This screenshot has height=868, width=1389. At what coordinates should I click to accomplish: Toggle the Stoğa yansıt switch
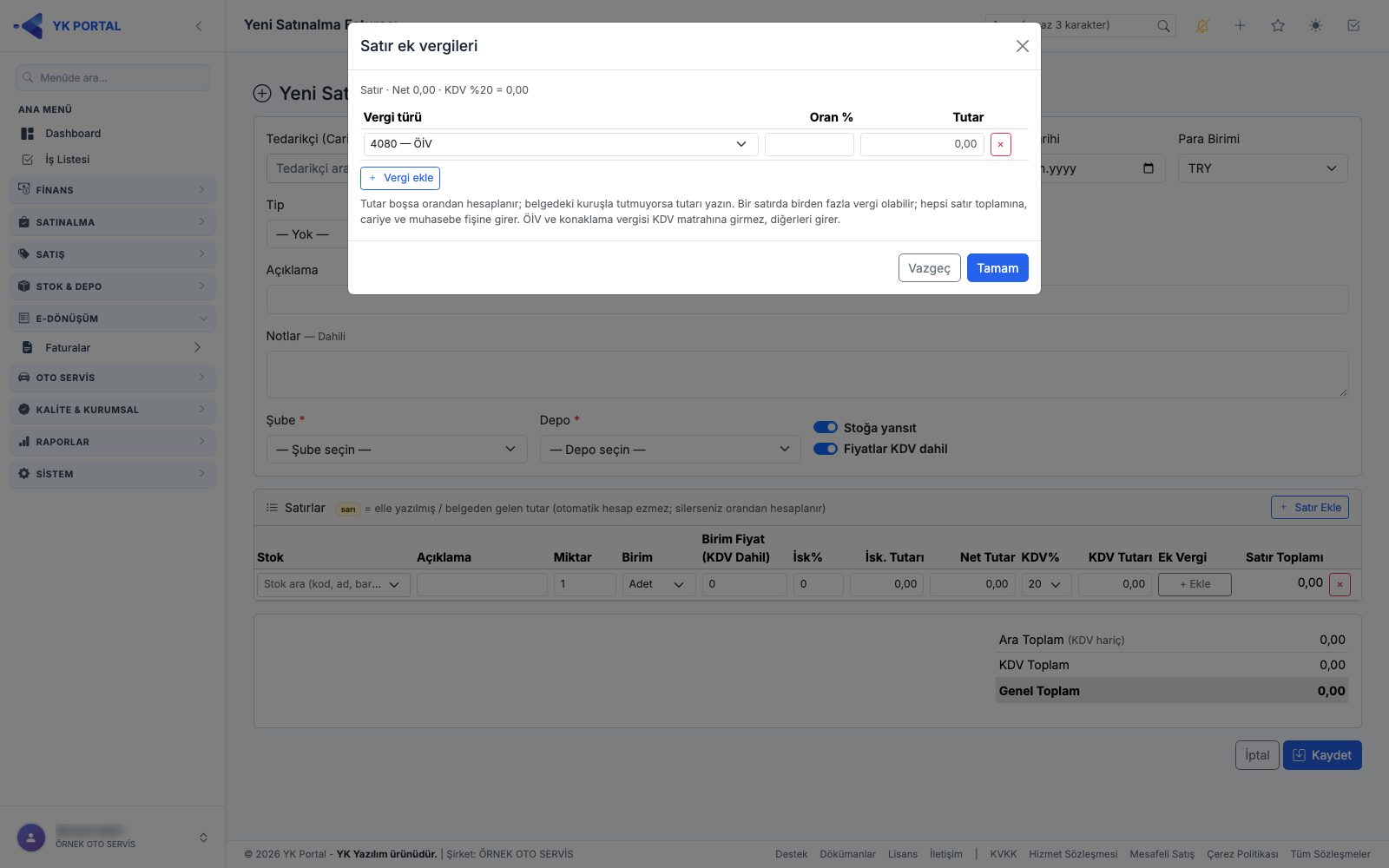[x=826, y=427]
